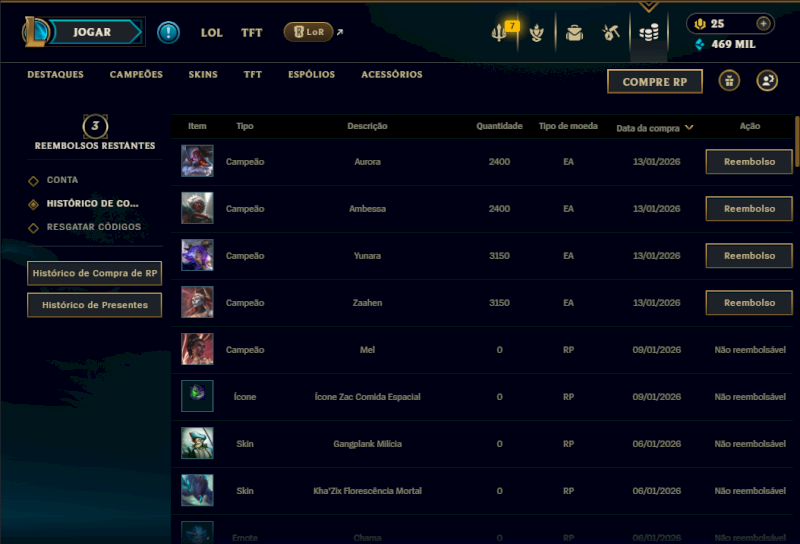Click the 469 MIL Blue Essence balance
The height and width of the screenshot is (544, 800).
[x=733, y=44]
